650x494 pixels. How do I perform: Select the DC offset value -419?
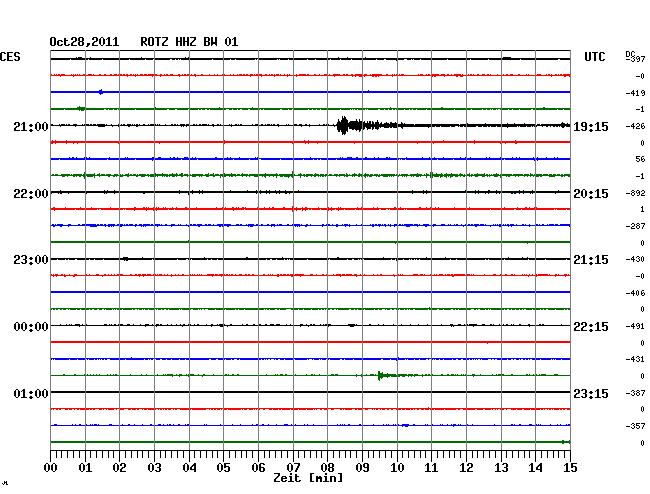click(x=635, y=93)
